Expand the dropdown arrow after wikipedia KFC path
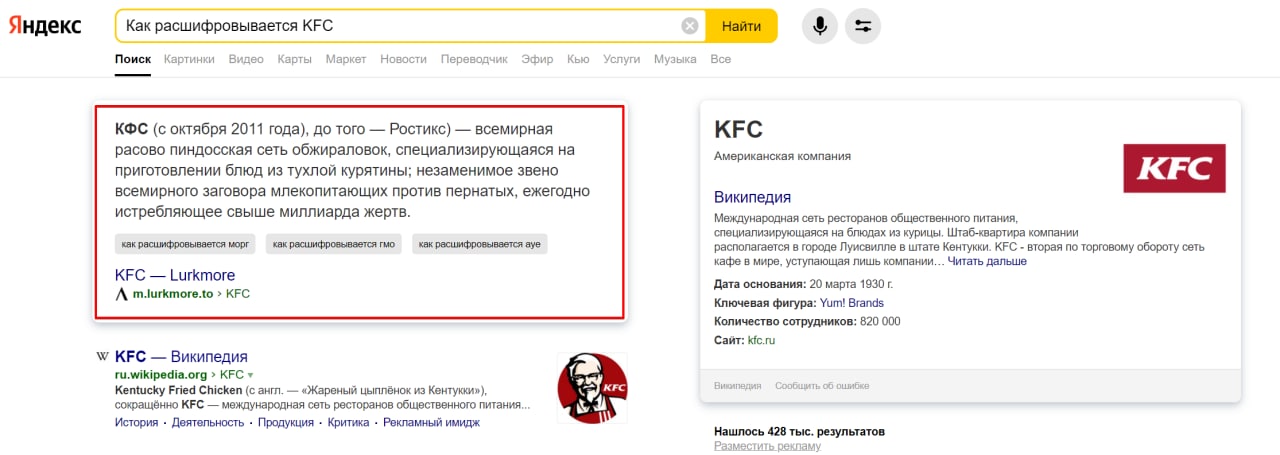Image resolution: width=1280 pixels, height=455 pixels. pos(250,375)
